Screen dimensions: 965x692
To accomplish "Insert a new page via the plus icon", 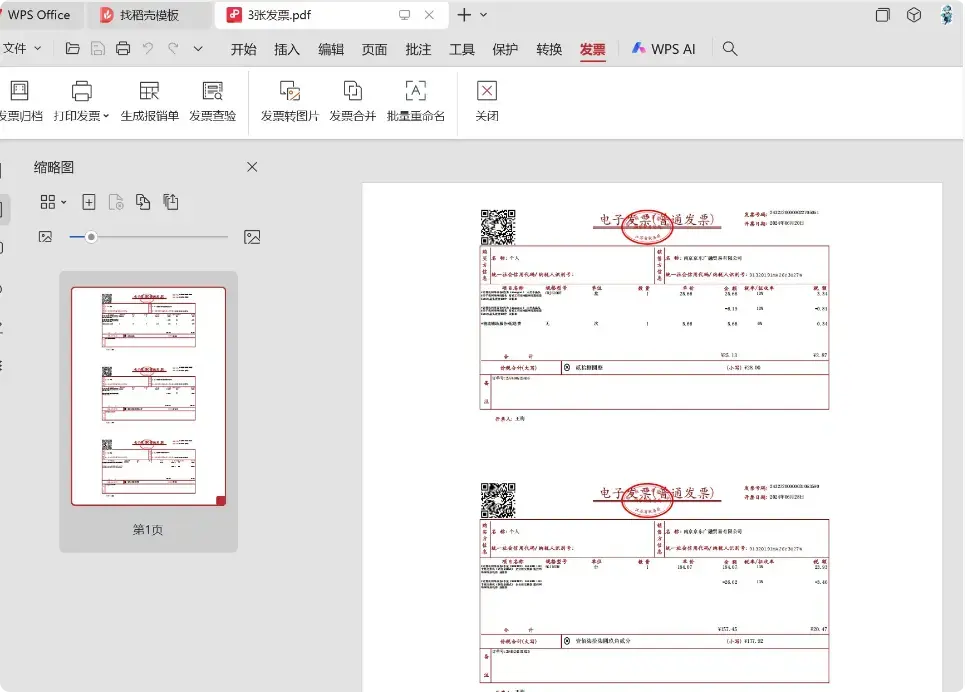I will [88, 201].
